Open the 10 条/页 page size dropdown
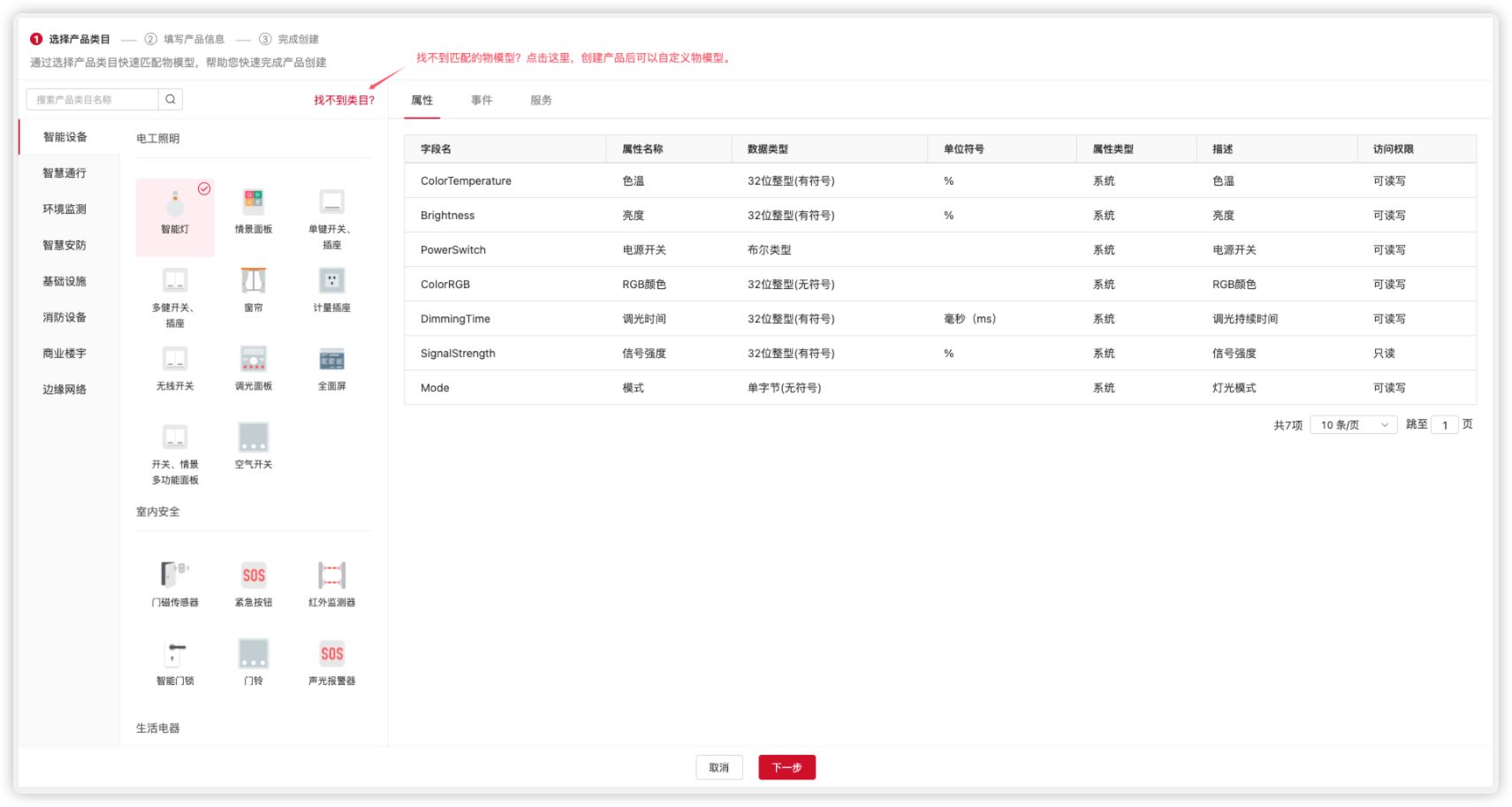The width and height of the screenshot is (1512, 807). pyautogui.click(x=1353, y=425)
